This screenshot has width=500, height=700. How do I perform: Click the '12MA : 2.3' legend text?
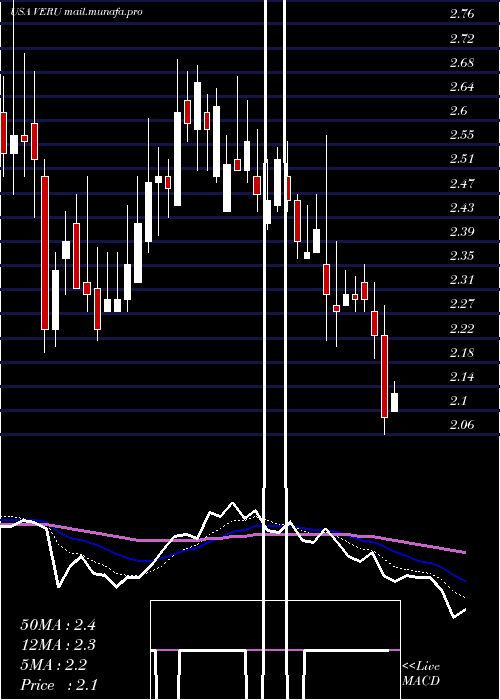pyautogui.click(x=58, y=645)
